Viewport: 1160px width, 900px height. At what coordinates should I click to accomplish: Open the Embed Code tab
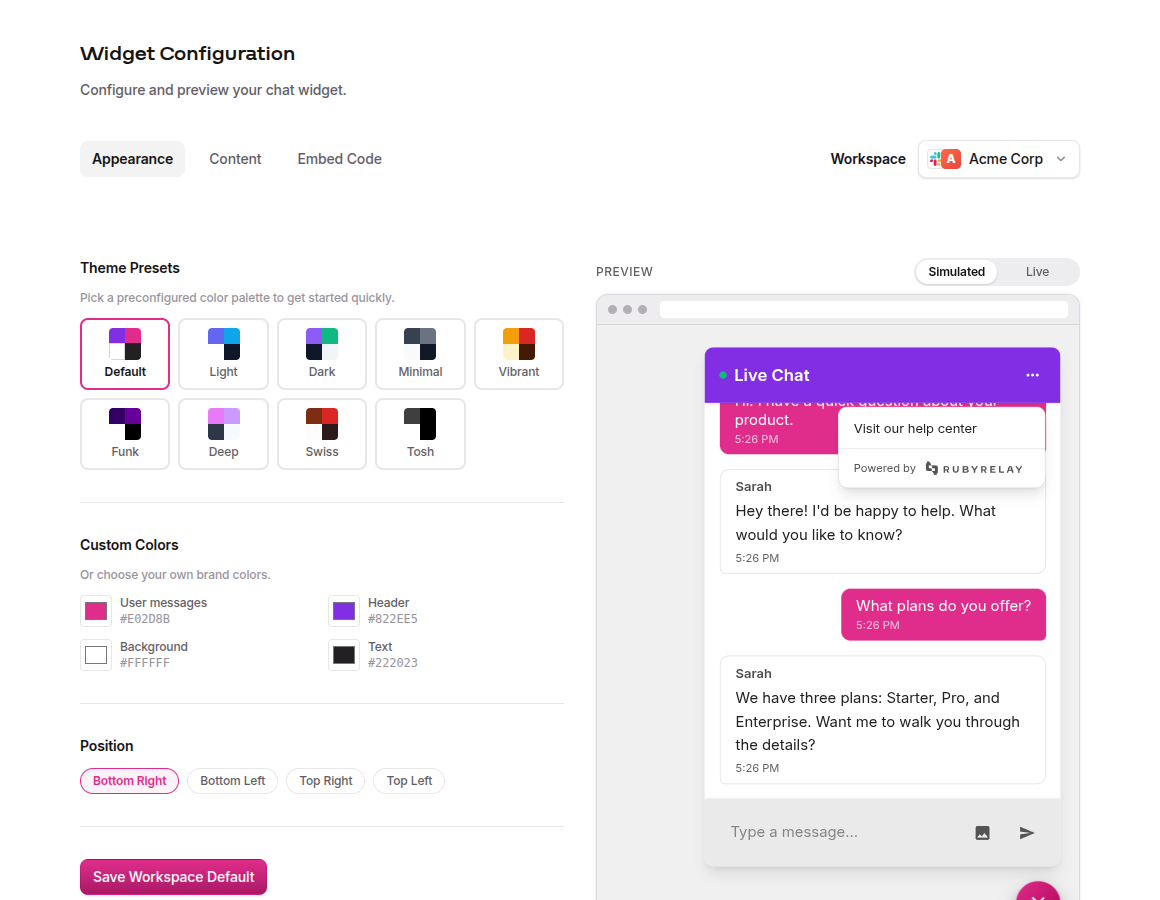click(x=340, y=159)
